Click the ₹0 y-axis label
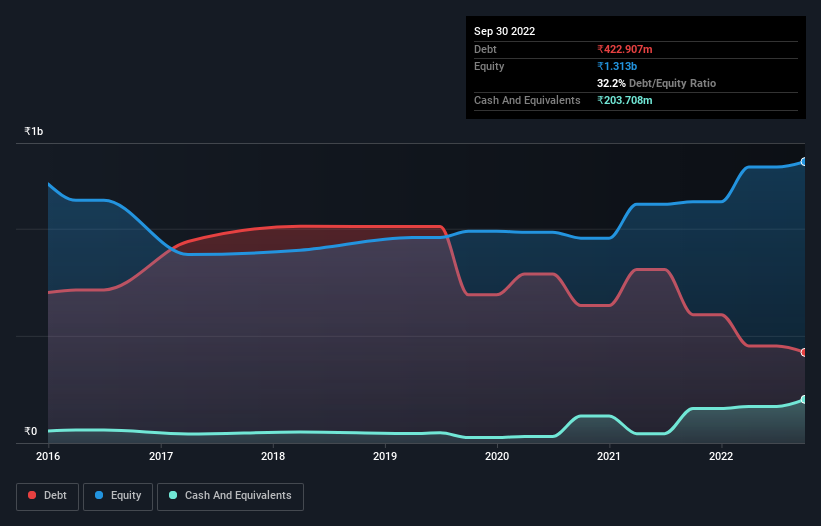The image size is (821, 526). [31, 431]
